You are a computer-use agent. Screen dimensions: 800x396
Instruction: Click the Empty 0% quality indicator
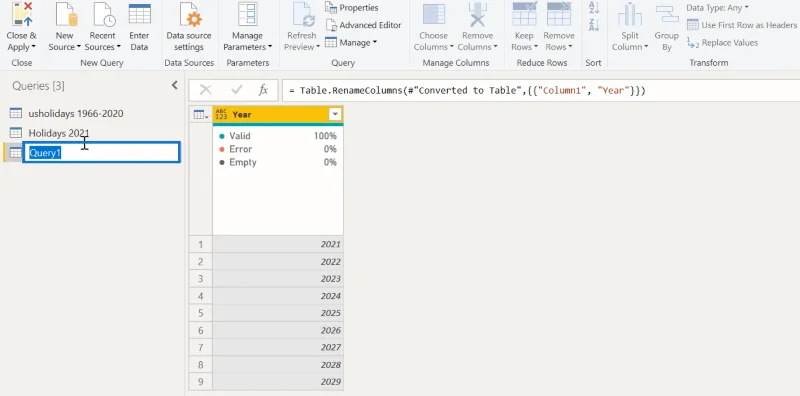pyautogui.click(x=278, y=163)
